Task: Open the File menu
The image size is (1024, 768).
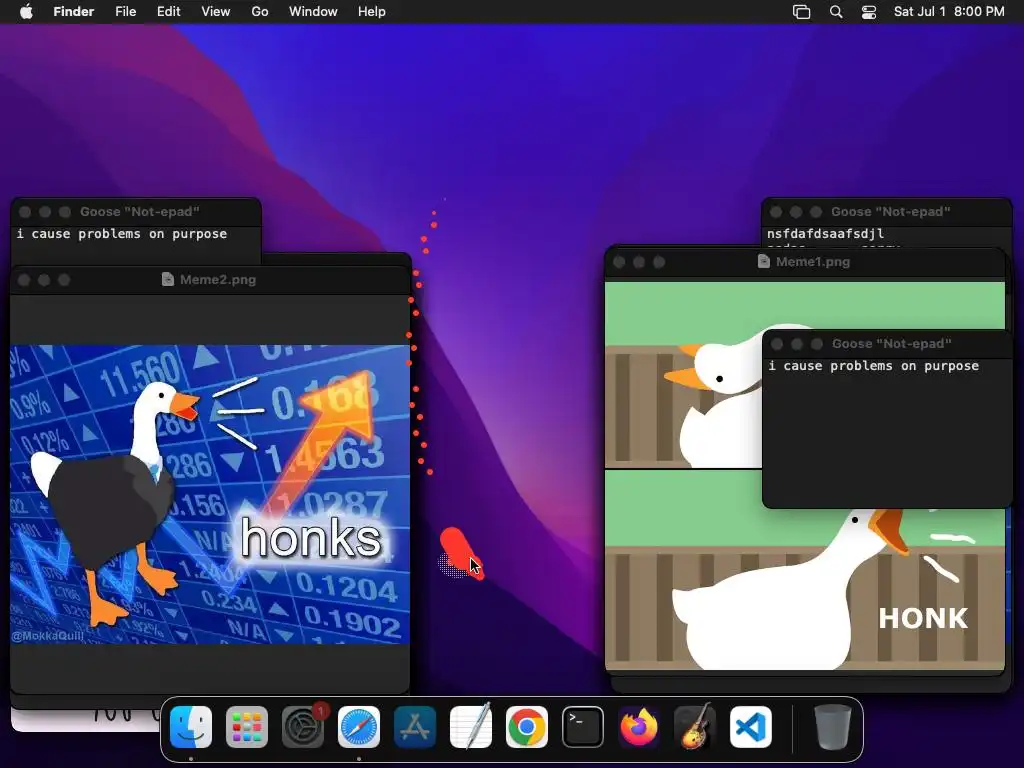Action: point(125,12)
